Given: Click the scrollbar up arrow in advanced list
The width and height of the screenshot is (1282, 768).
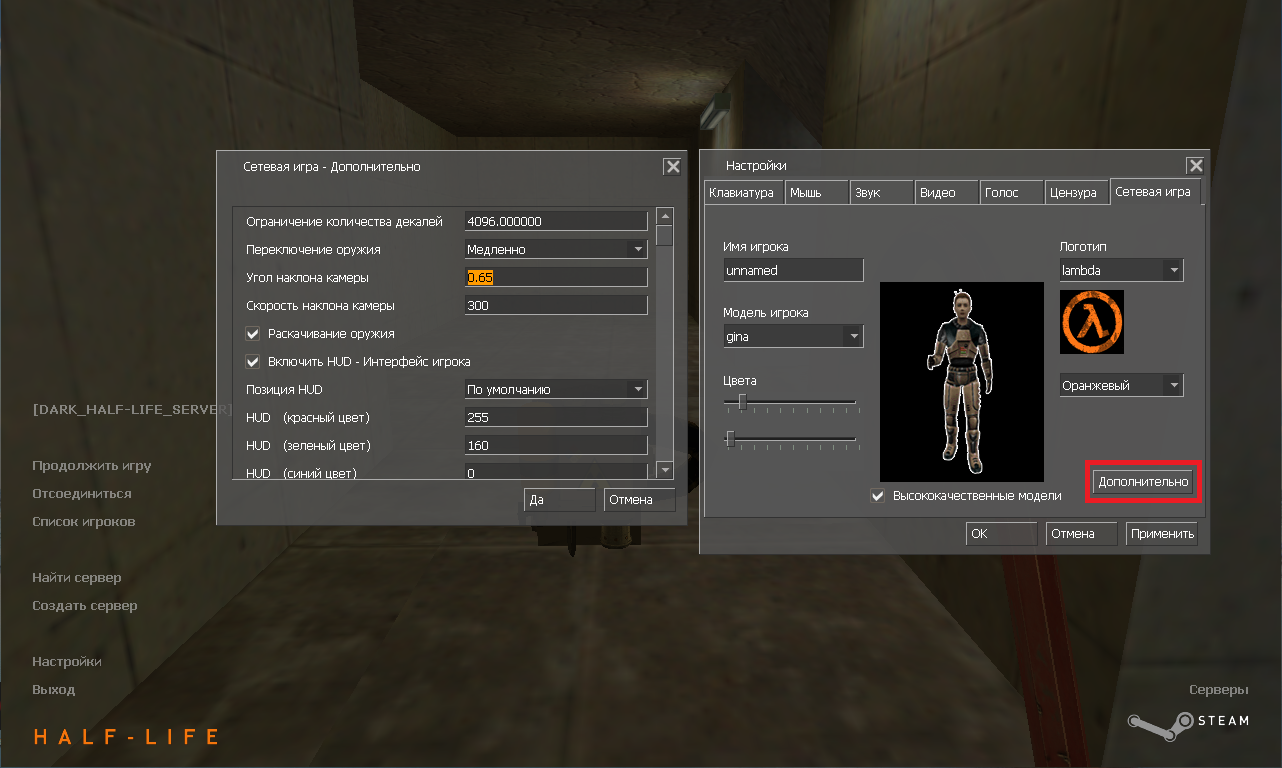Looking at the screenshot, I should coord(665,216).
